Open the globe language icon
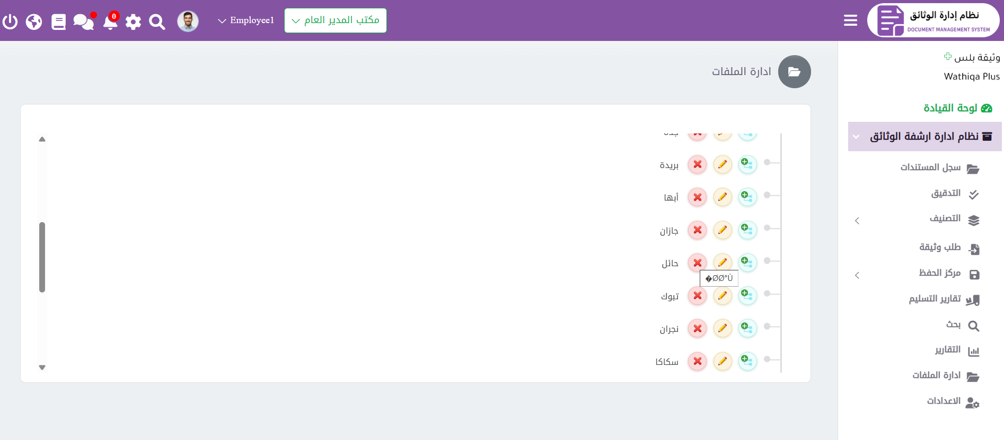Viewport: 1004px width, 440px height. coord(34,21)
